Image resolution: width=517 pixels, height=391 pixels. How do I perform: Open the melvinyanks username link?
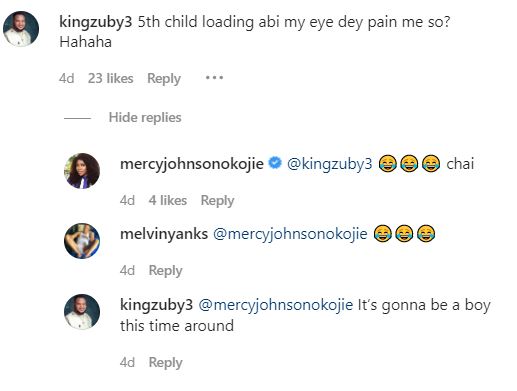(164, 234)
